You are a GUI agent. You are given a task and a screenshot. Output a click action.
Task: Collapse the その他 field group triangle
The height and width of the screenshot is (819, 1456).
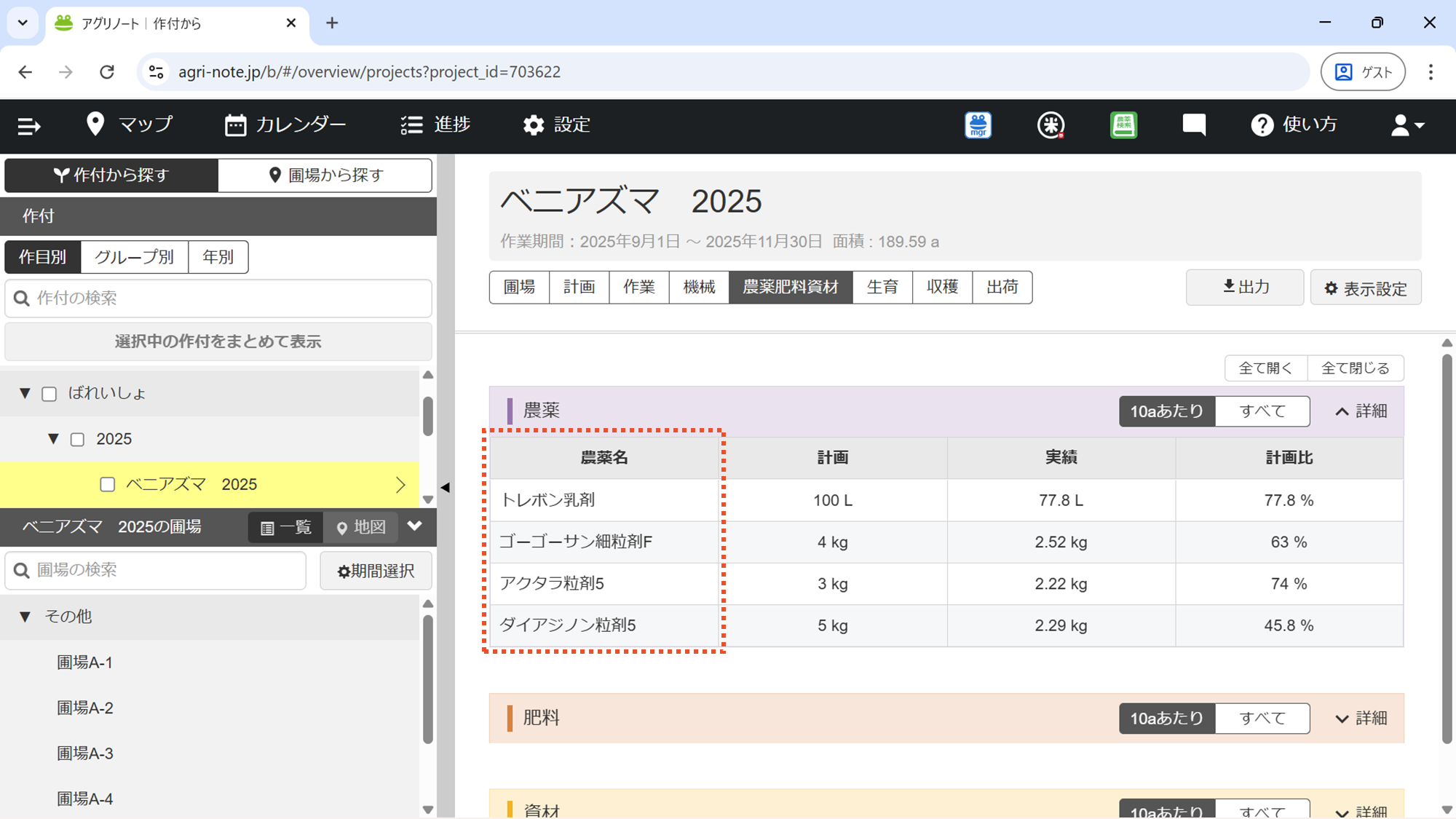[x=25, y=617]
